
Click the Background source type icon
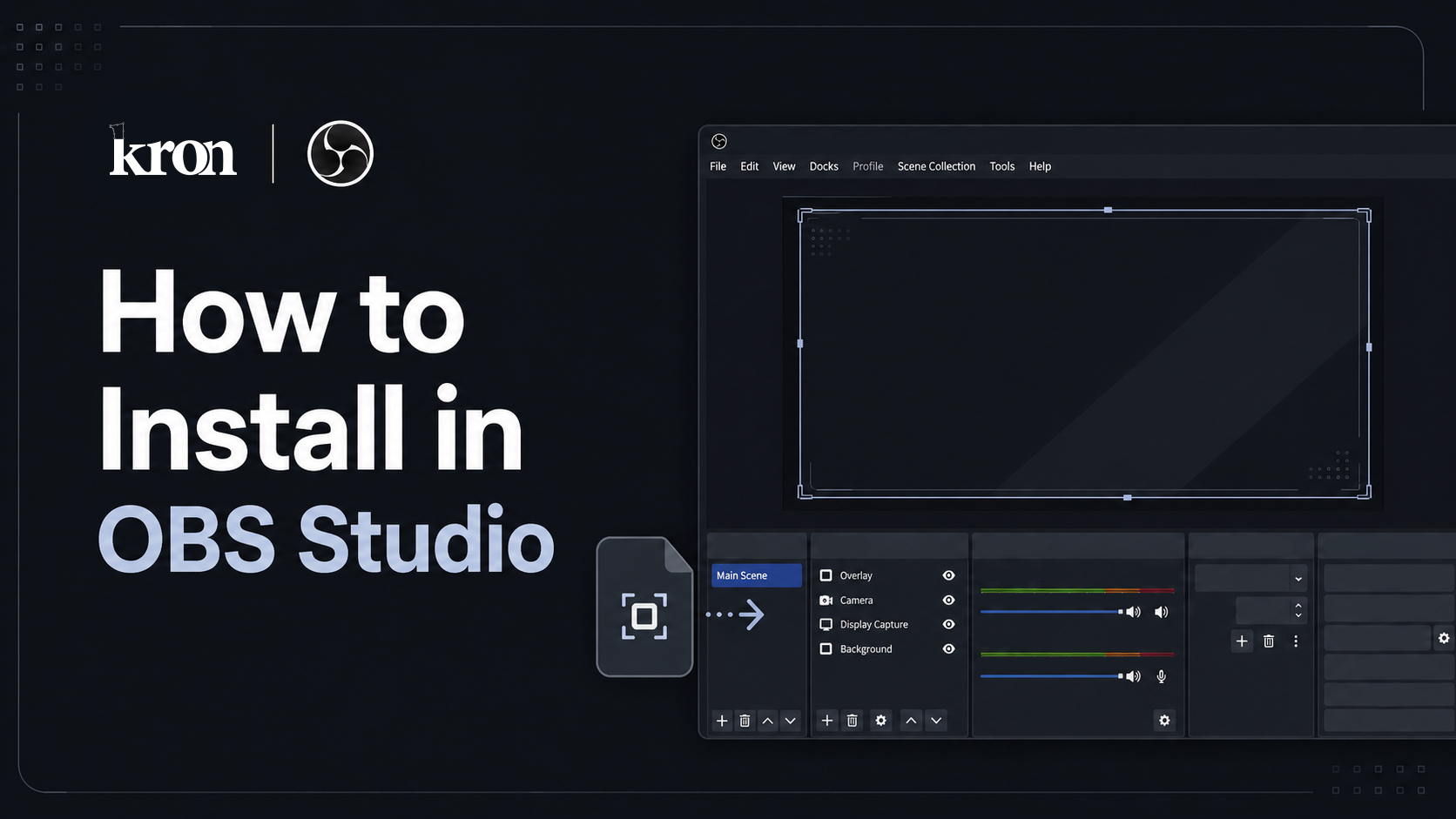click(826, 649)
